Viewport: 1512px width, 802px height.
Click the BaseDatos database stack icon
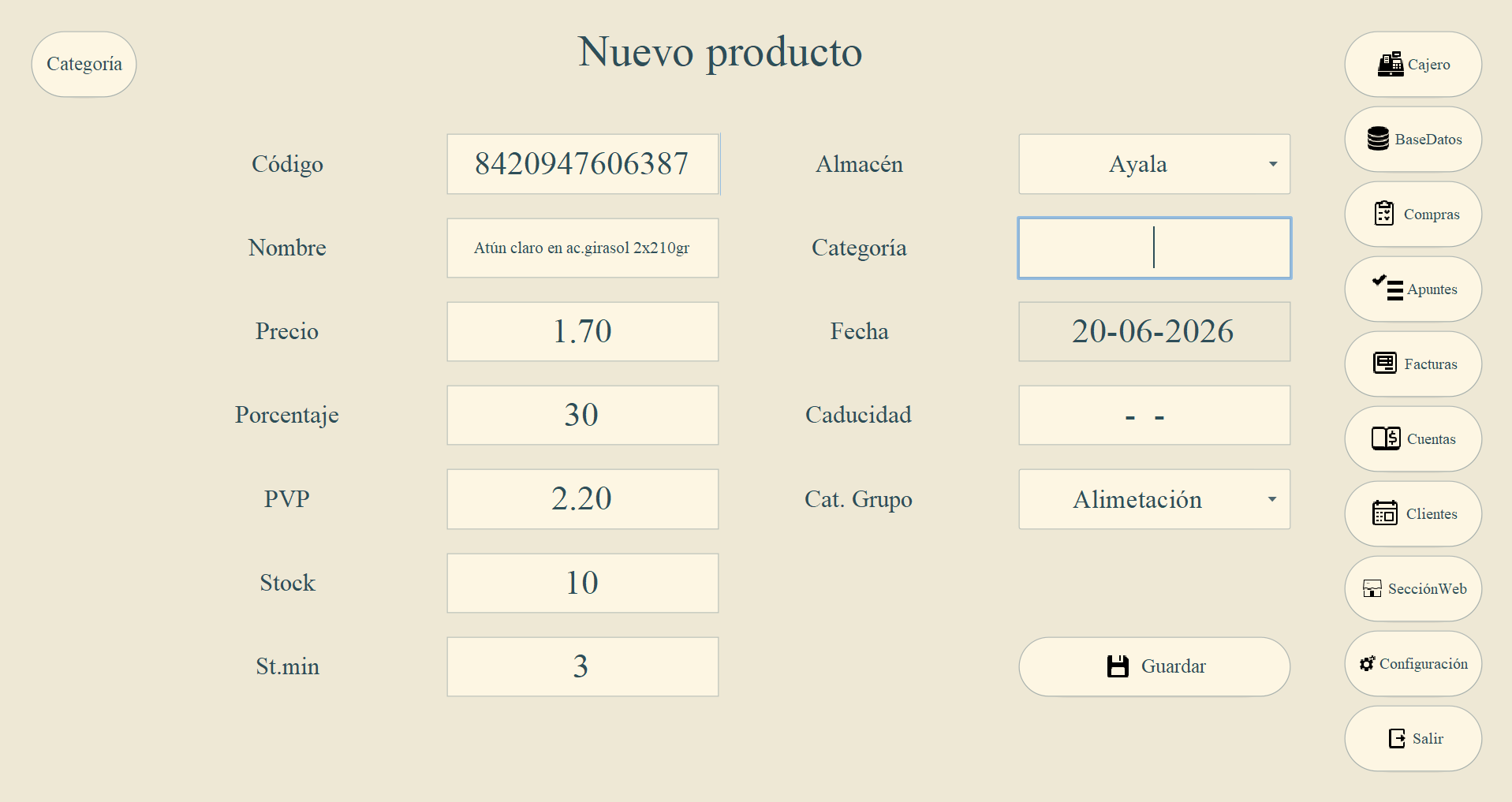(x=1378, y=139)
